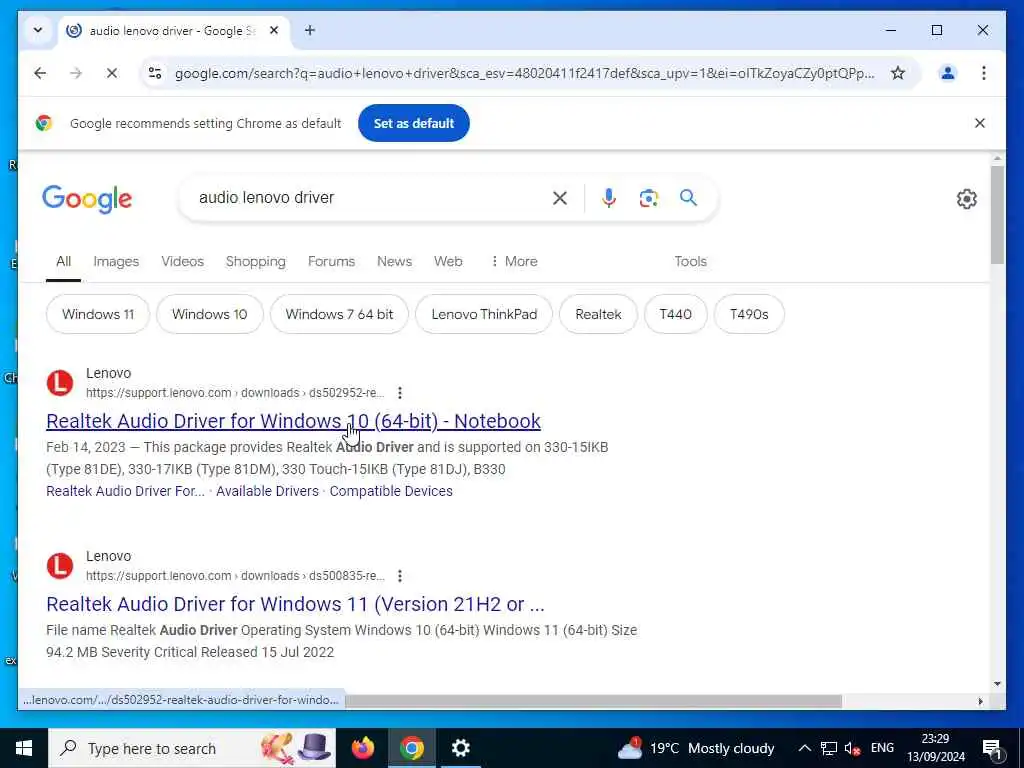The height and width of the screenshot is (768, 1024).
Task: Show hidden system tray icons
Action: [805, 748]
